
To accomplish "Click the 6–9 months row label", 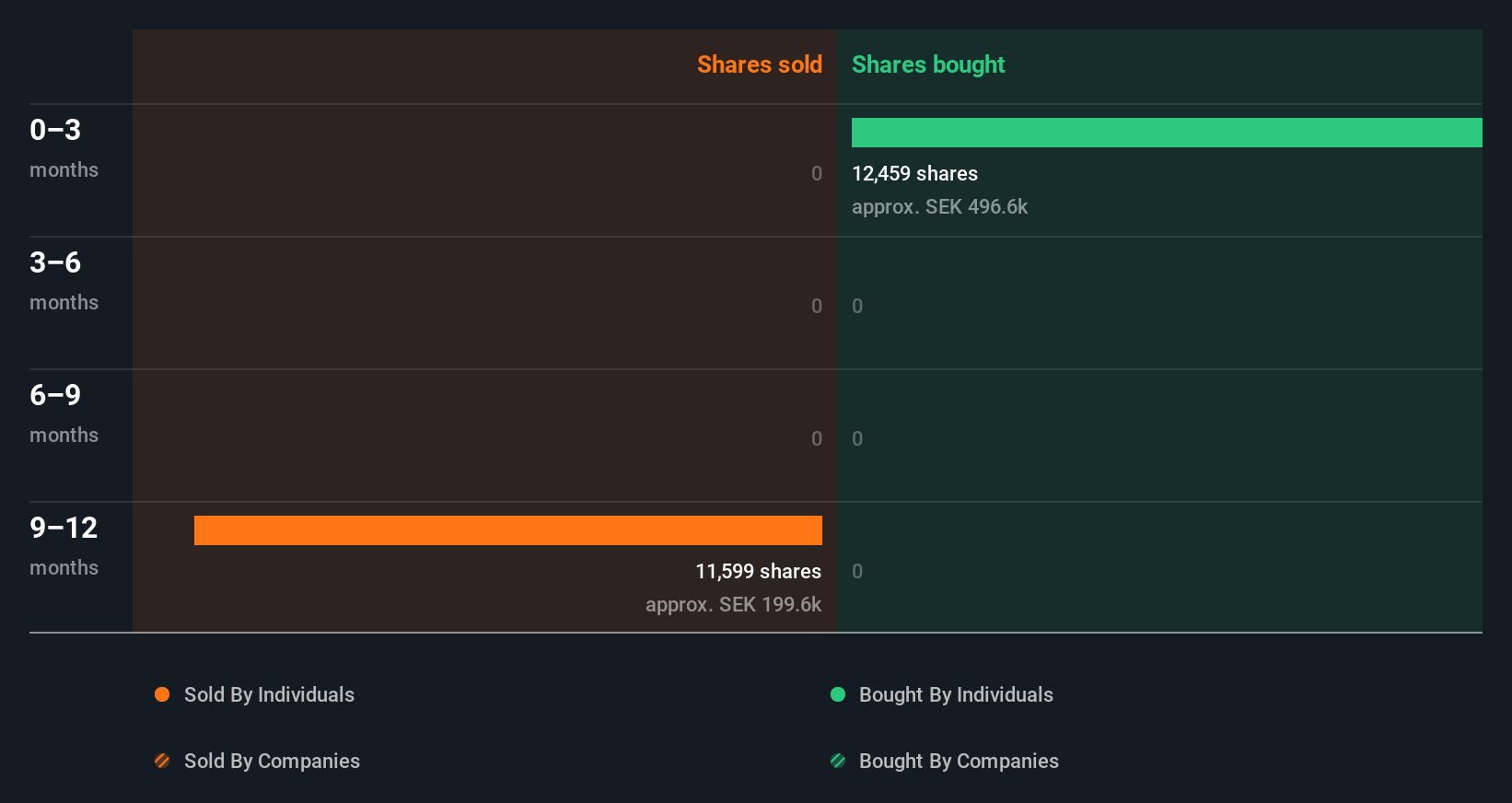I will click(64, 413).
